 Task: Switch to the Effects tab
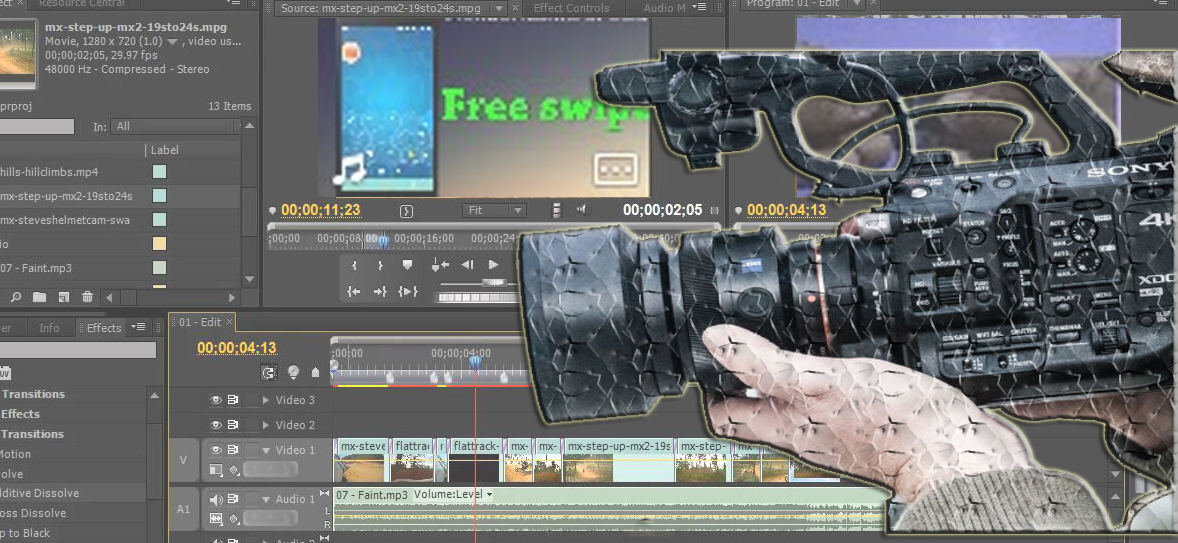tap(103, 328)
